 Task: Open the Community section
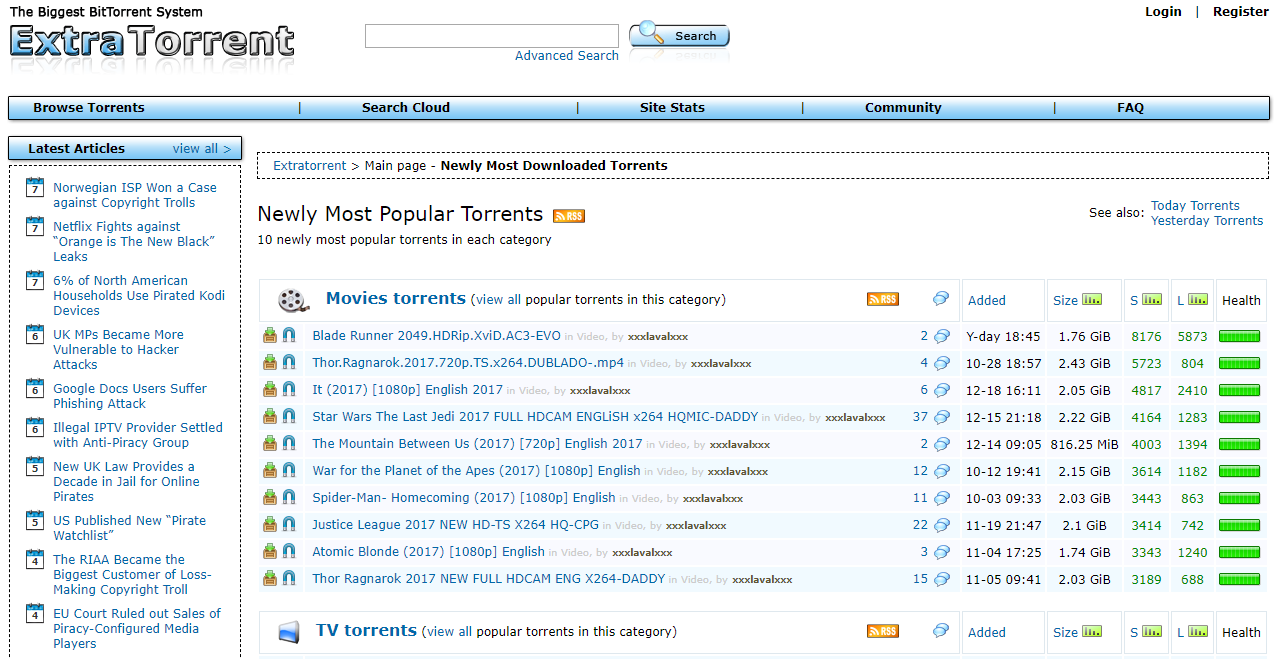coord(902,107)
